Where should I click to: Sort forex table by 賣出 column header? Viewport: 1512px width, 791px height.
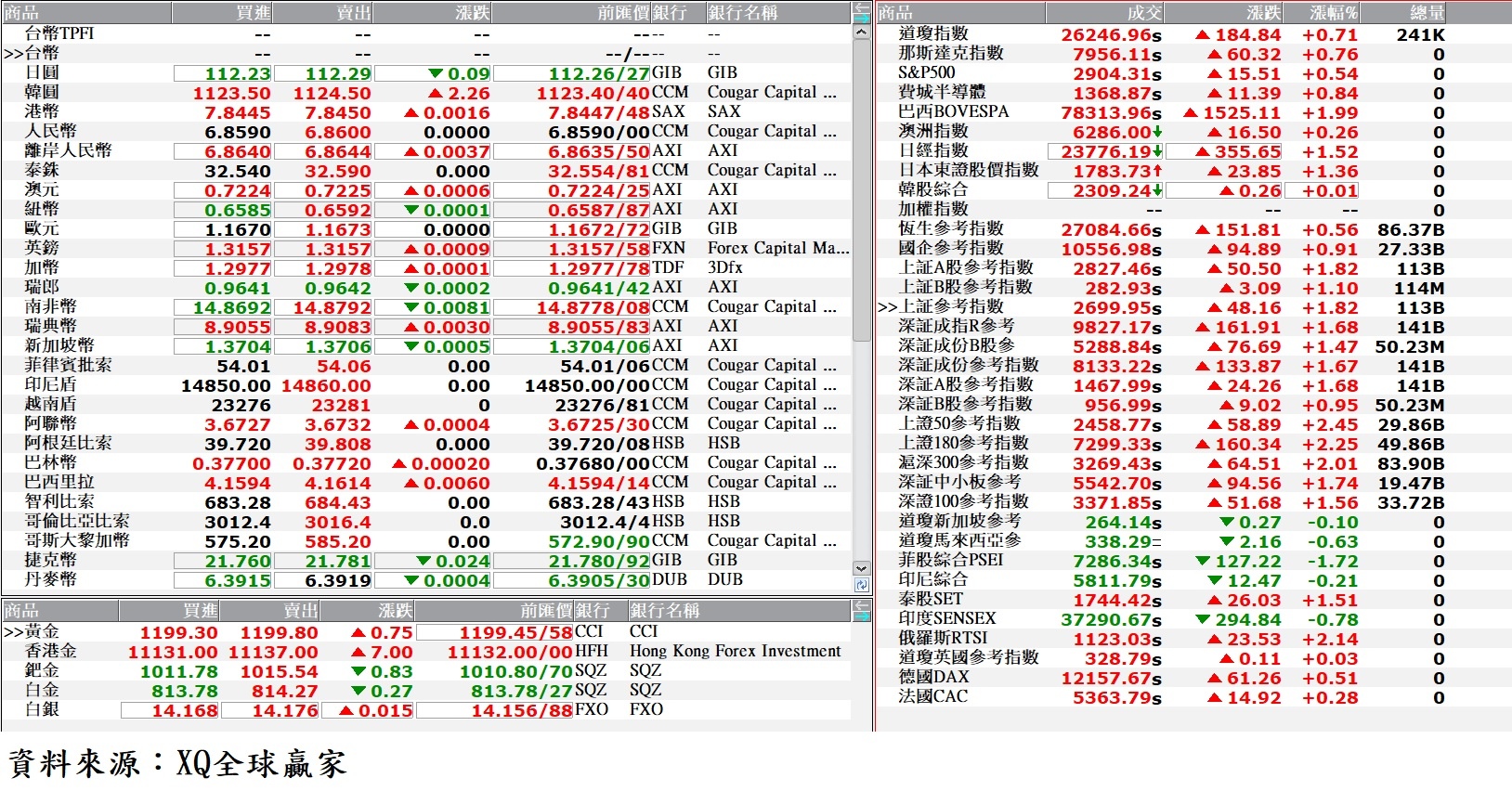pos(322,13)
